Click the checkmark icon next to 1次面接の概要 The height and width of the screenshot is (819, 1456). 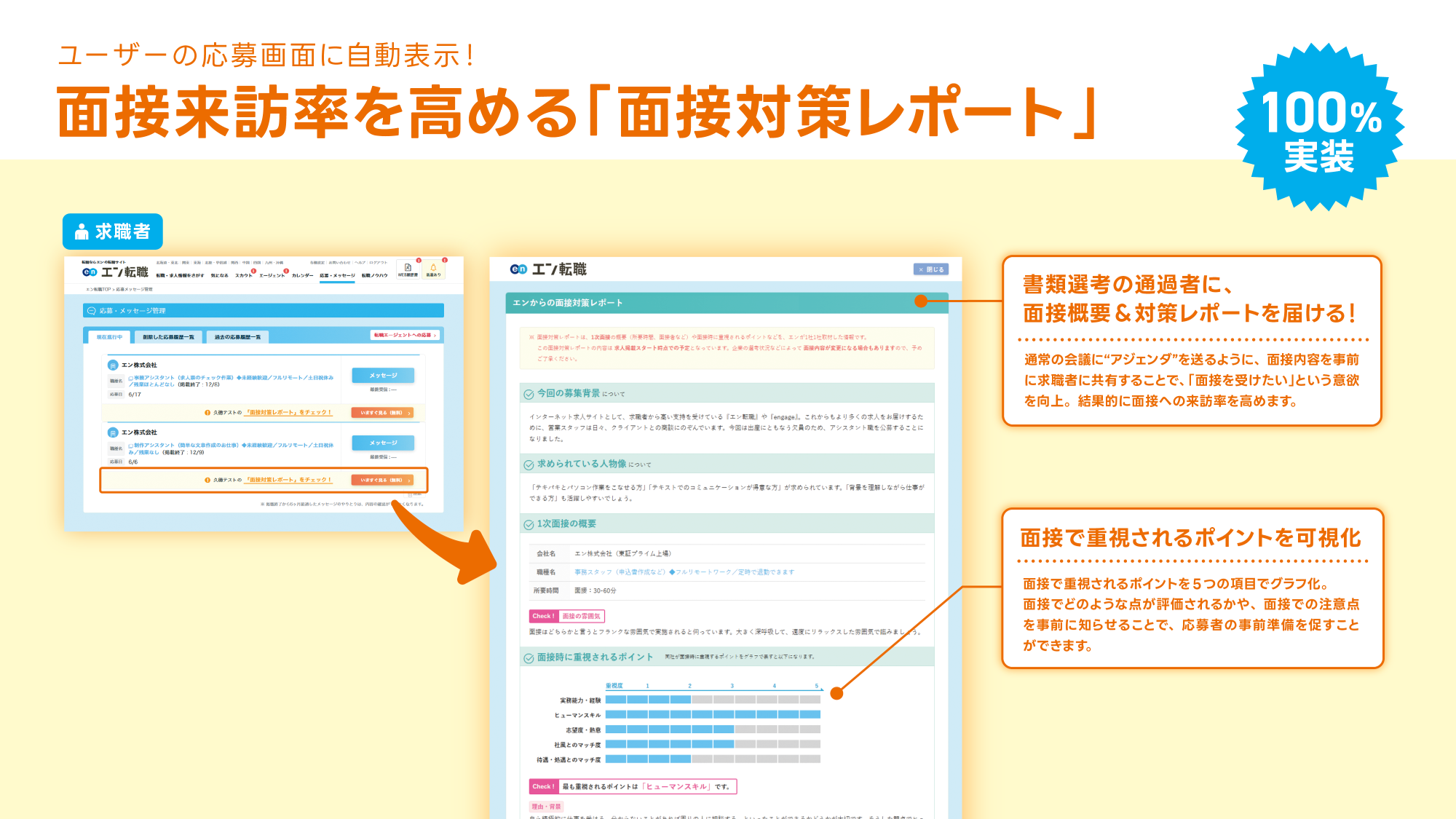(x=529, y=523)
